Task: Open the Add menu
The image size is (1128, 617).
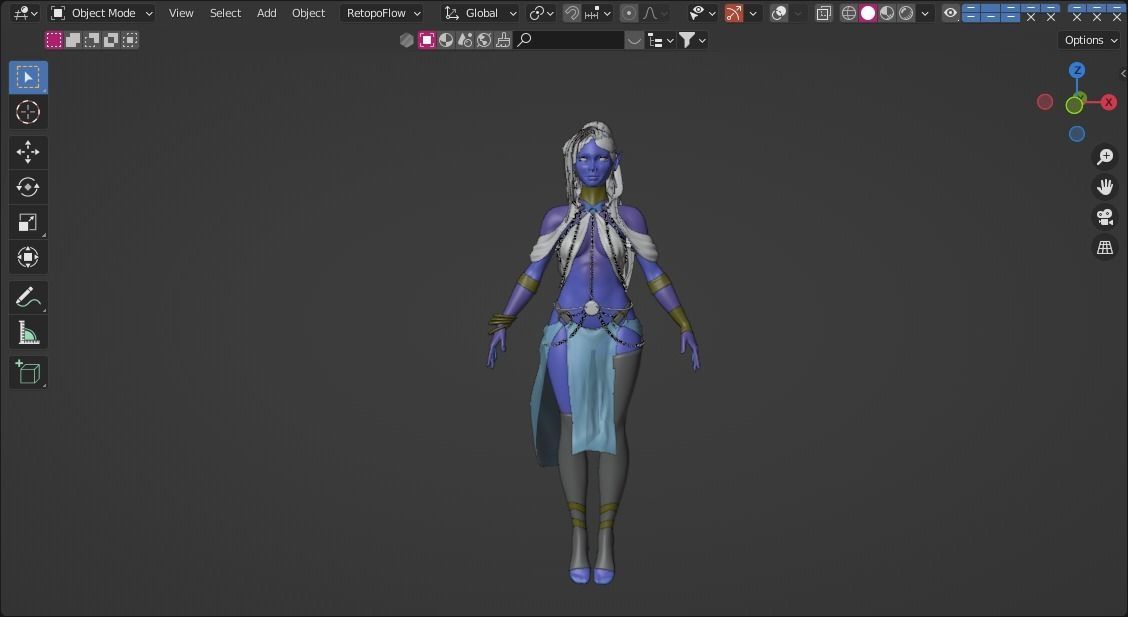Action: point(266,13)
